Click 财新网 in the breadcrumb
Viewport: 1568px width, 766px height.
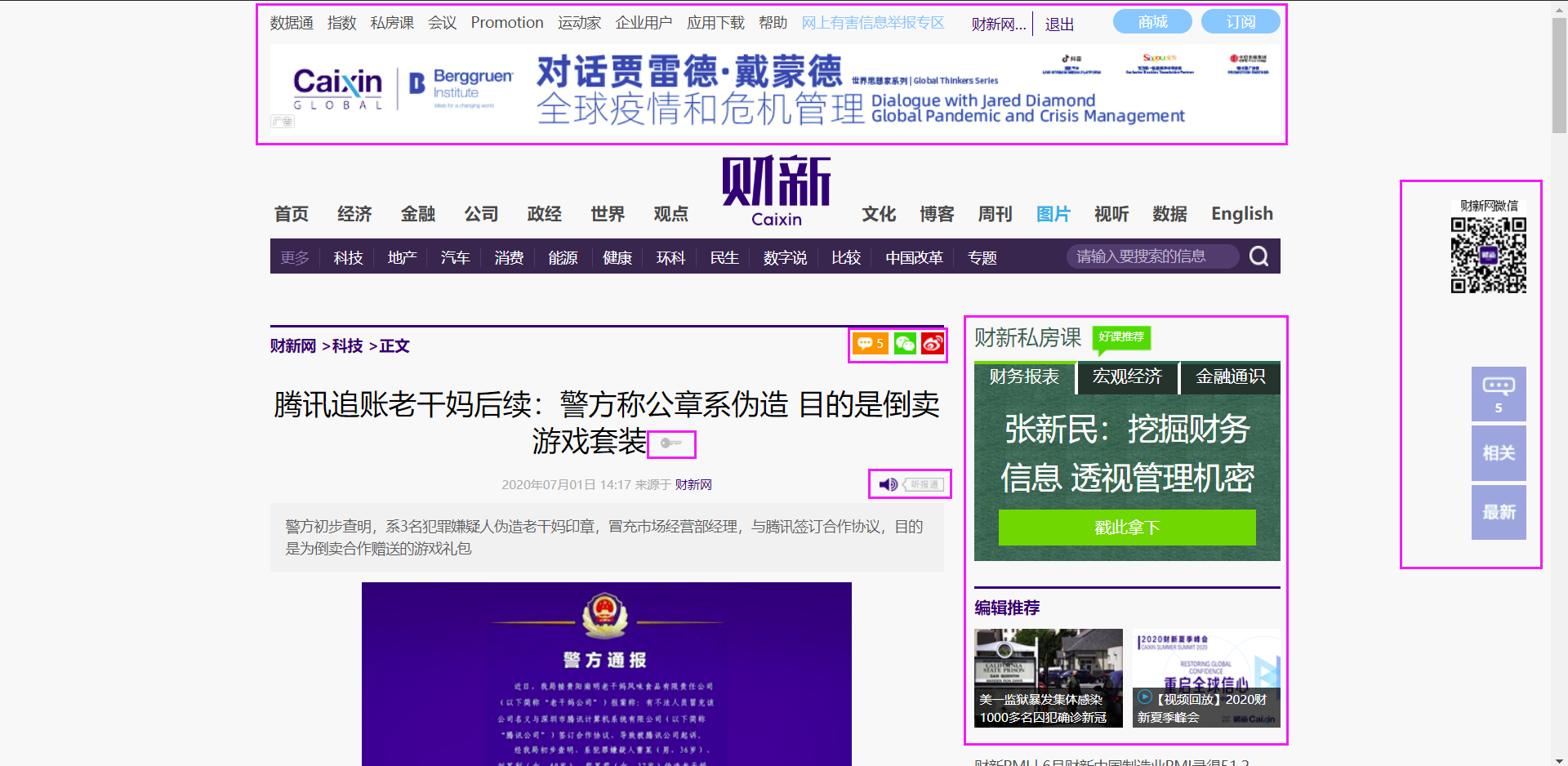point(293,345)
